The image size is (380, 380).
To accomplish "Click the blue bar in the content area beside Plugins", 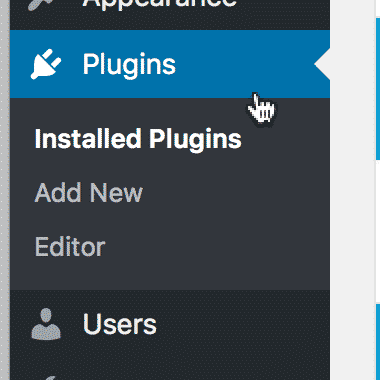I will tap(378, 89).
